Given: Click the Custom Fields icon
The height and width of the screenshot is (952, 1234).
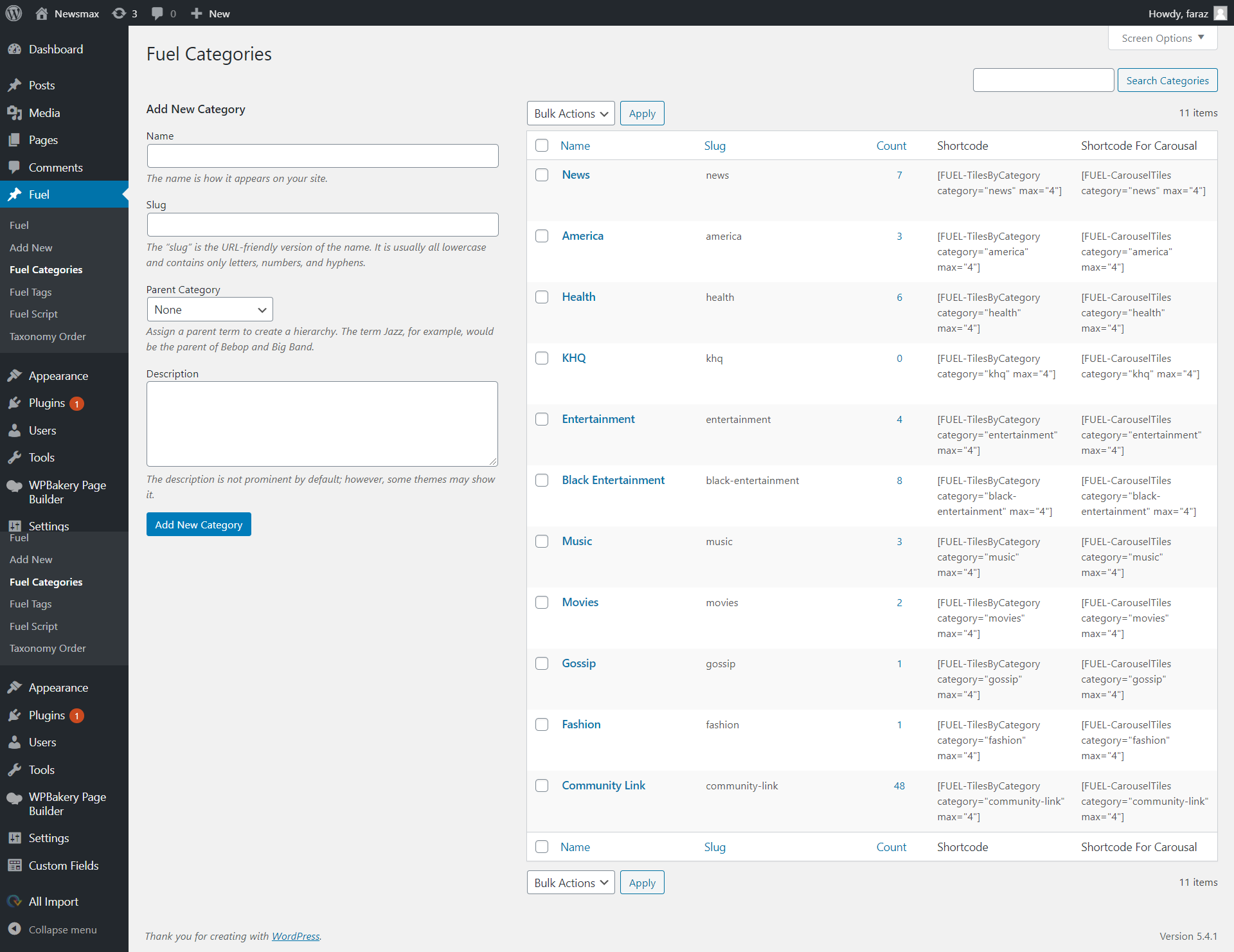Looking at the screenshot, I should click(x=14, y=865).
